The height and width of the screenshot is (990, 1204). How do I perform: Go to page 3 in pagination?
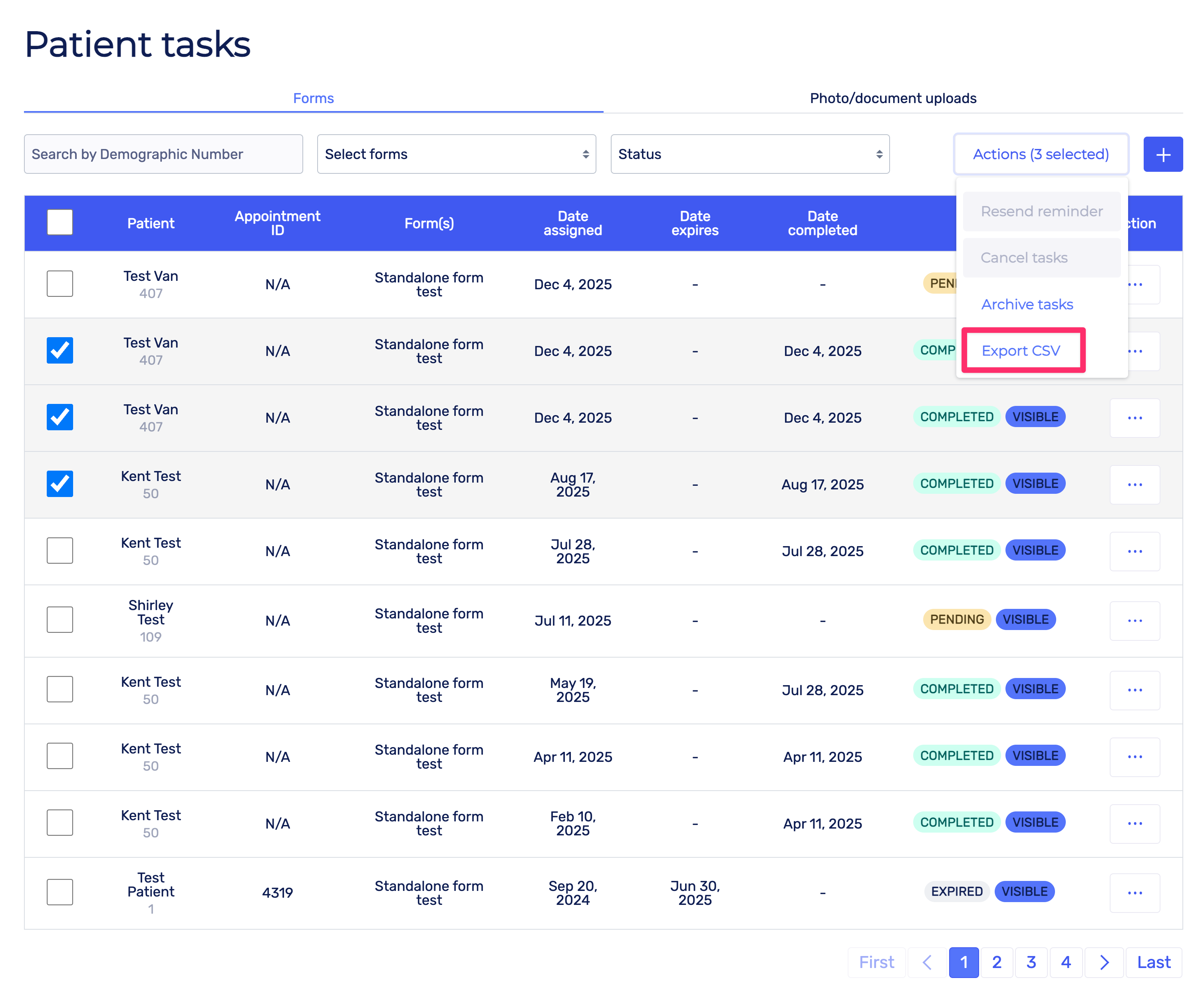[x=1031, y=962]
